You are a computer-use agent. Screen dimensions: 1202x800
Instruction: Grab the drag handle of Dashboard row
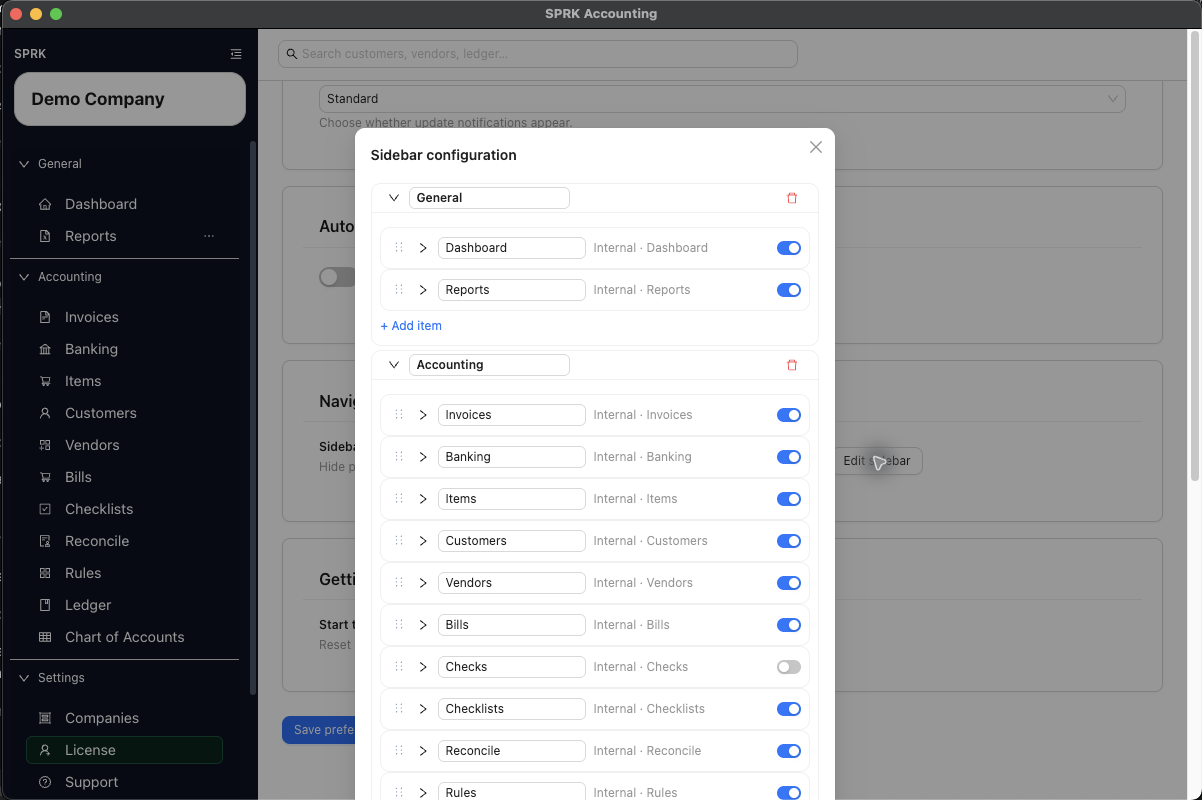[x=399, y=247]
